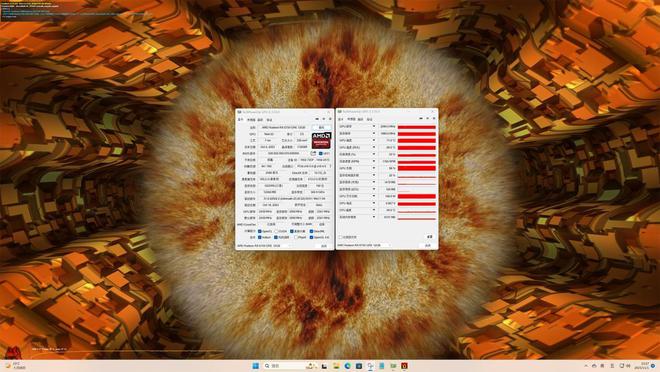
Task: Open the weather widget on the taskbar
Action: coord(15,366)
